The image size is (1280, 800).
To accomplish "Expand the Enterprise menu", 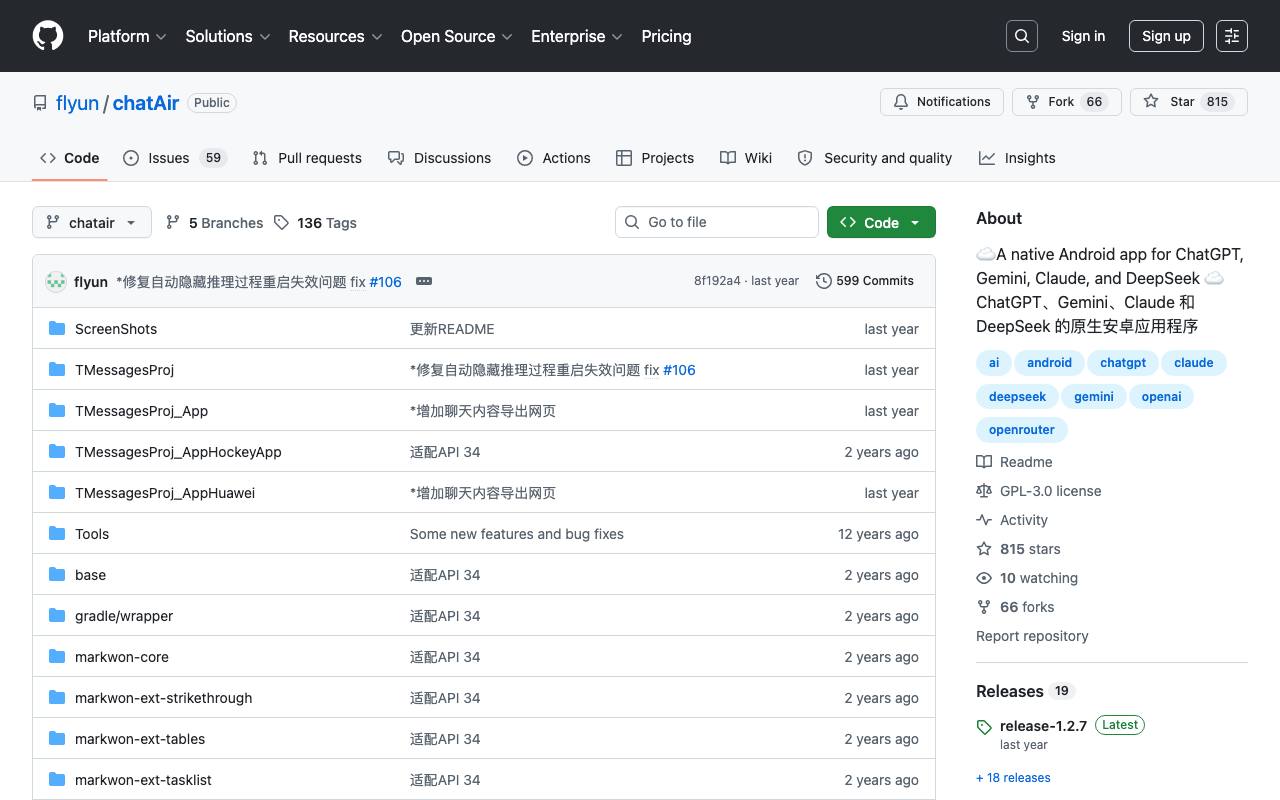I will [577, 36].
